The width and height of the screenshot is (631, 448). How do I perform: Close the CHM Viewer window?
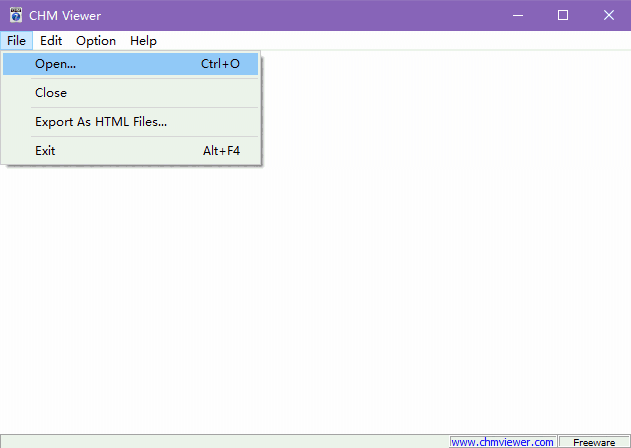[608, 15]
